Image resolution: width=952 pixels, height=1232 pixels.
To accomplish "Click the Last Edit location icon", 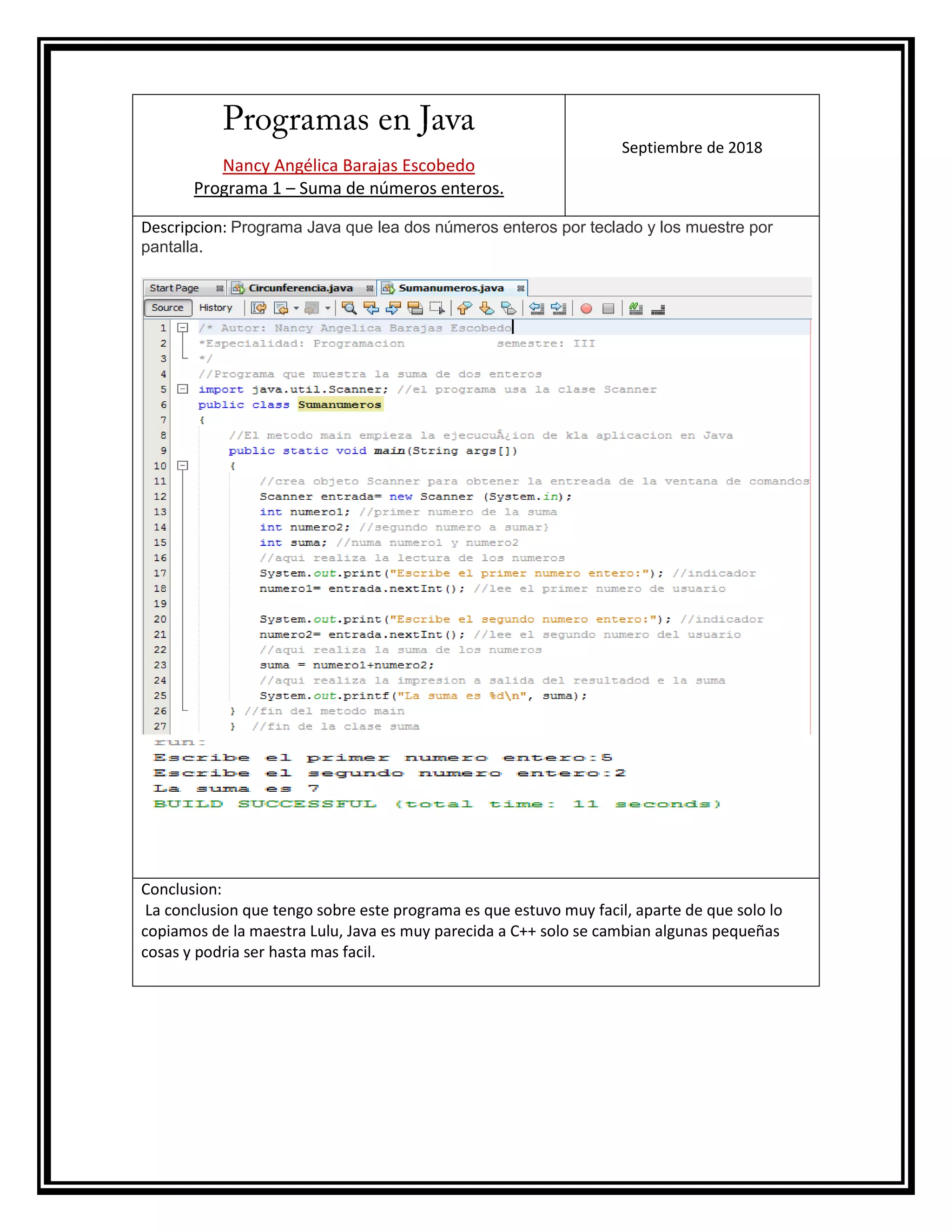I will (259, 308).
